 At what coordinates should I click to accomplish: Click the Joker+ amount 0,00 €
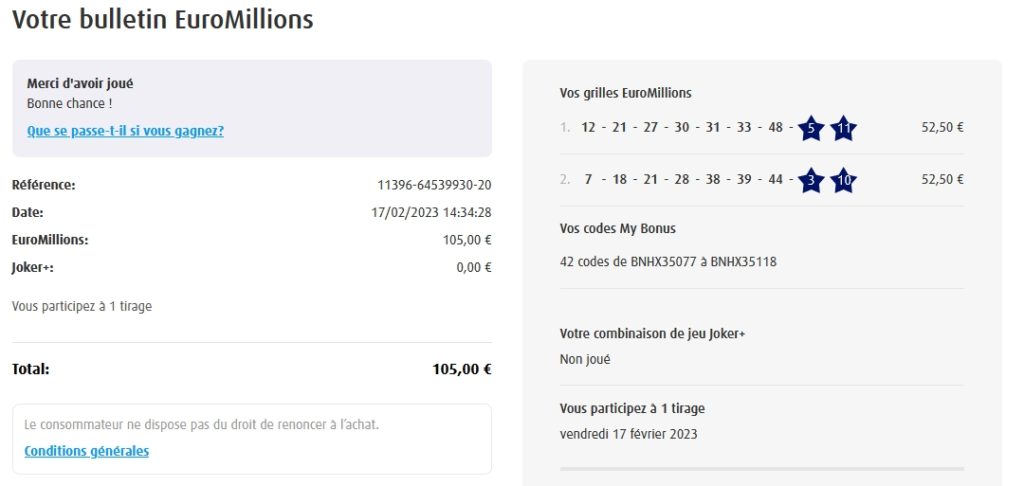click(x=473, y=267)
